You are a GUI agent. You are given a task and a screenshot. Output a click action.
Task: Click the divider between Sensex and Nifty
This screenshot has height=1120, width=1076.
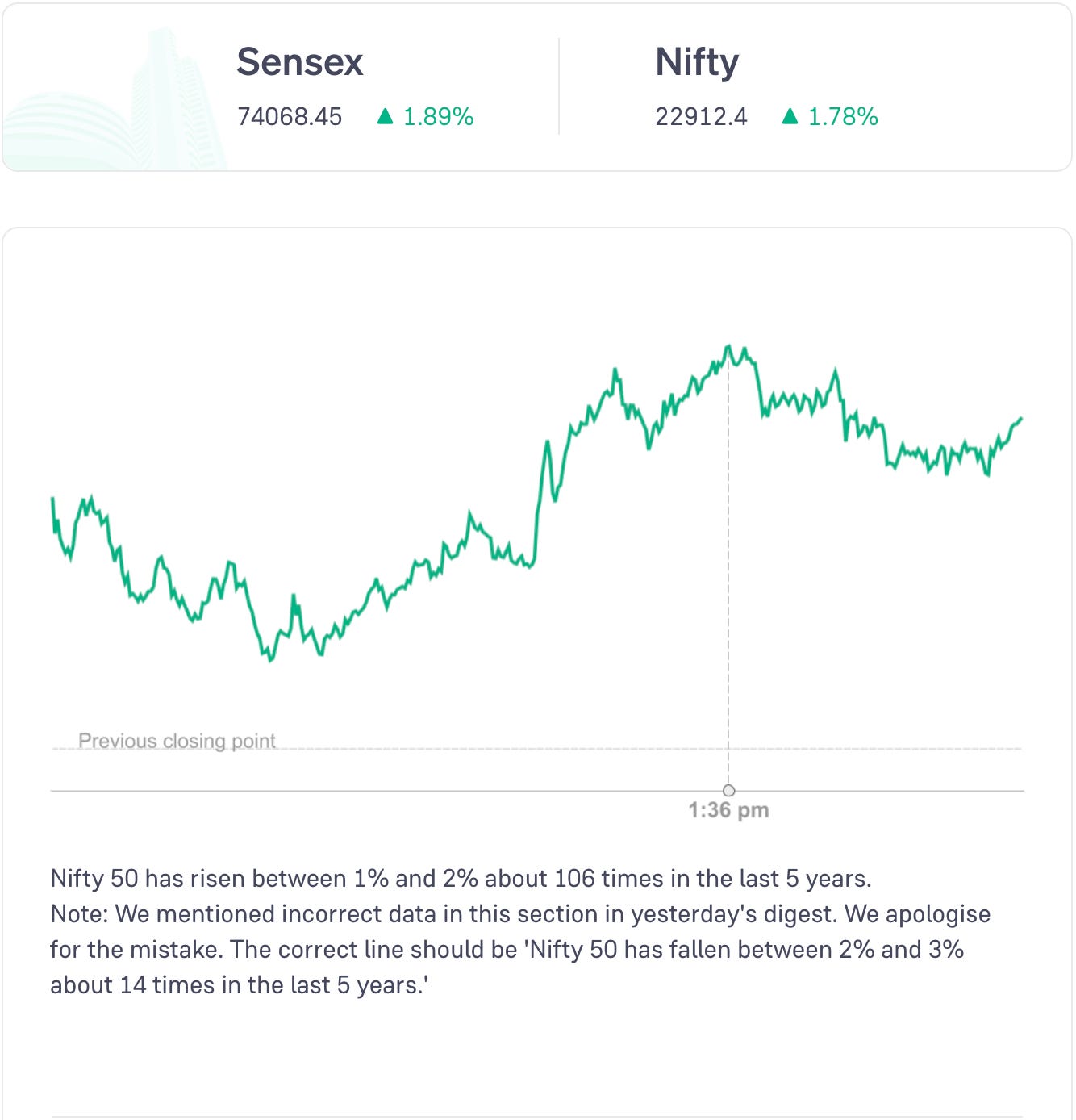coord(559,86)
